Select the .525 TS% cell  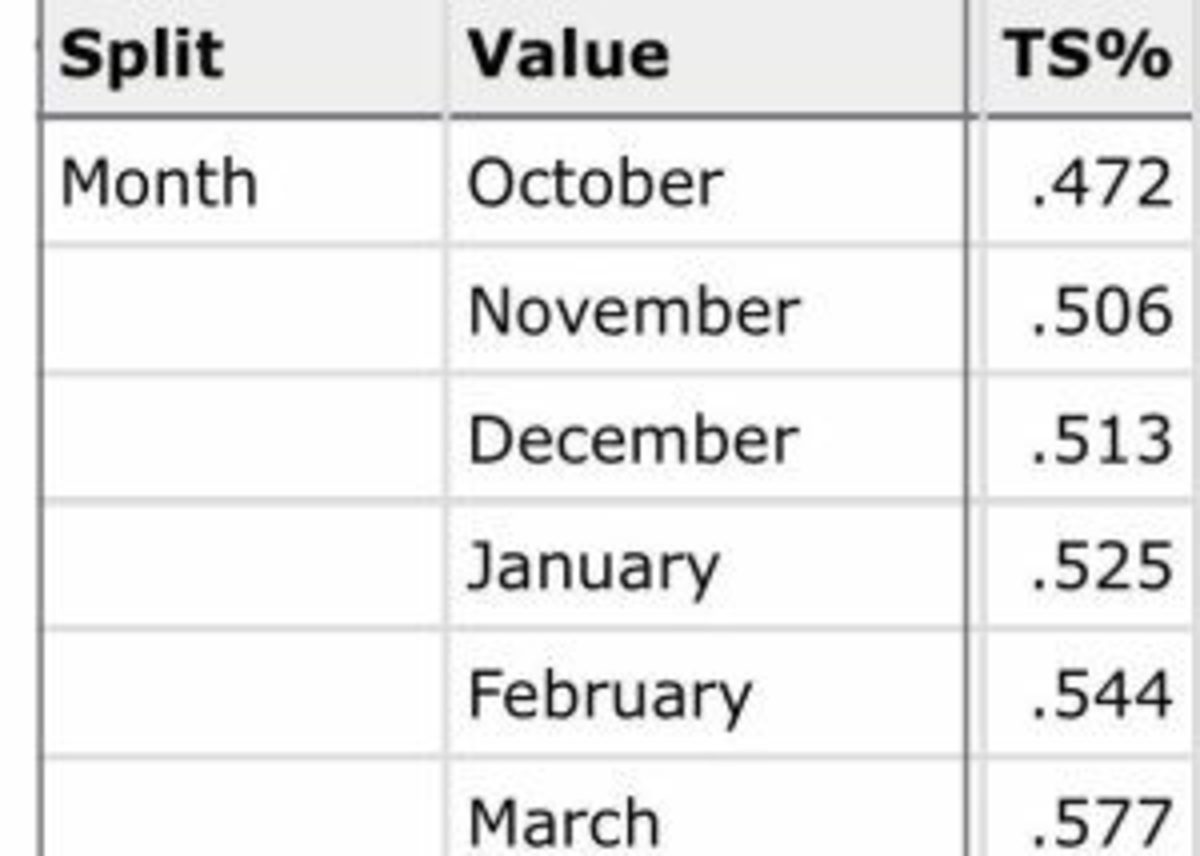click(x=1101, y=567)
